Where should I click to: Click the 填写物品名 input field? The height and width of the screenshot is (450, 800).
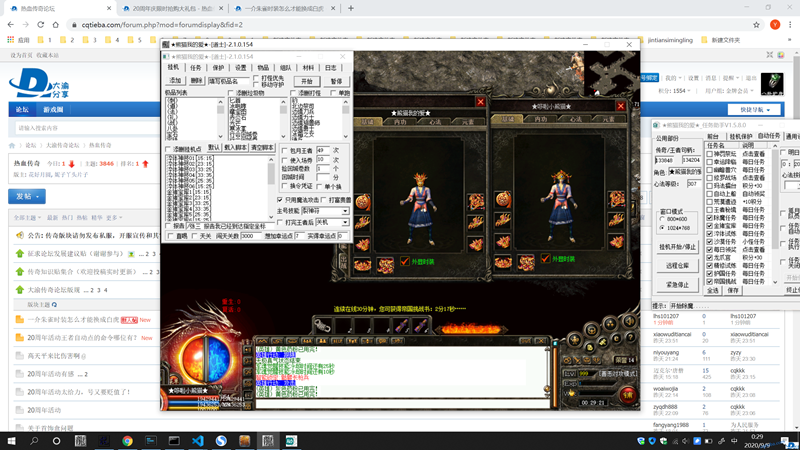point(228,81)
